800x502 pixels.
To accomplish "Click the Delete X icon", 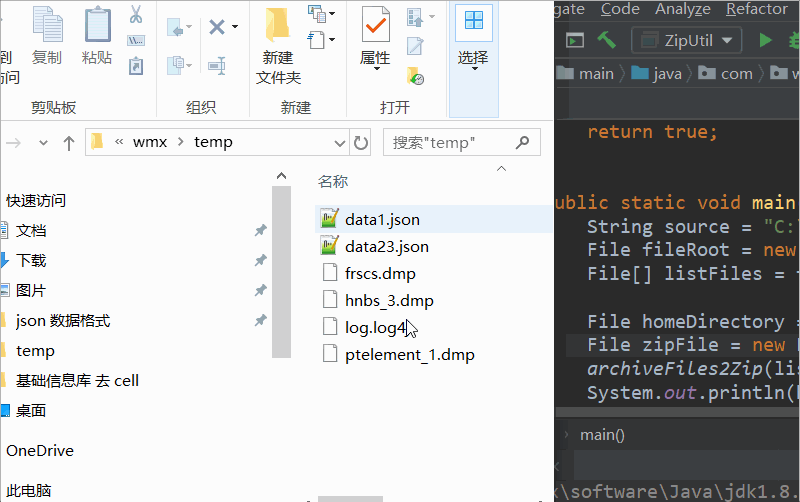I will click(217, 27).
